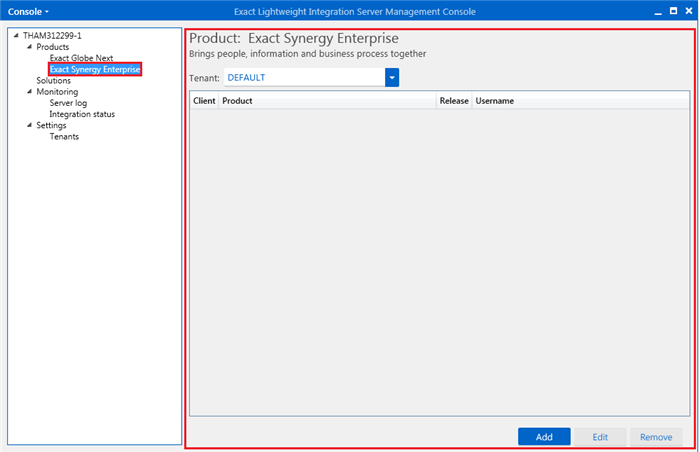Open Solutions in the tree
This screenshot has width=700, height=452.
pos(54,80)
